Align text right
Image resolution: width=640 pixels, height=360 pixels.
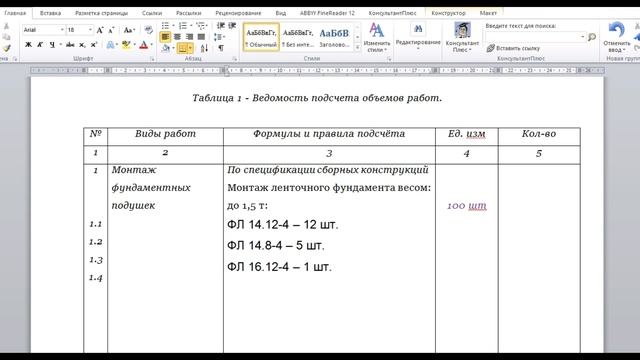click(189, 37)
